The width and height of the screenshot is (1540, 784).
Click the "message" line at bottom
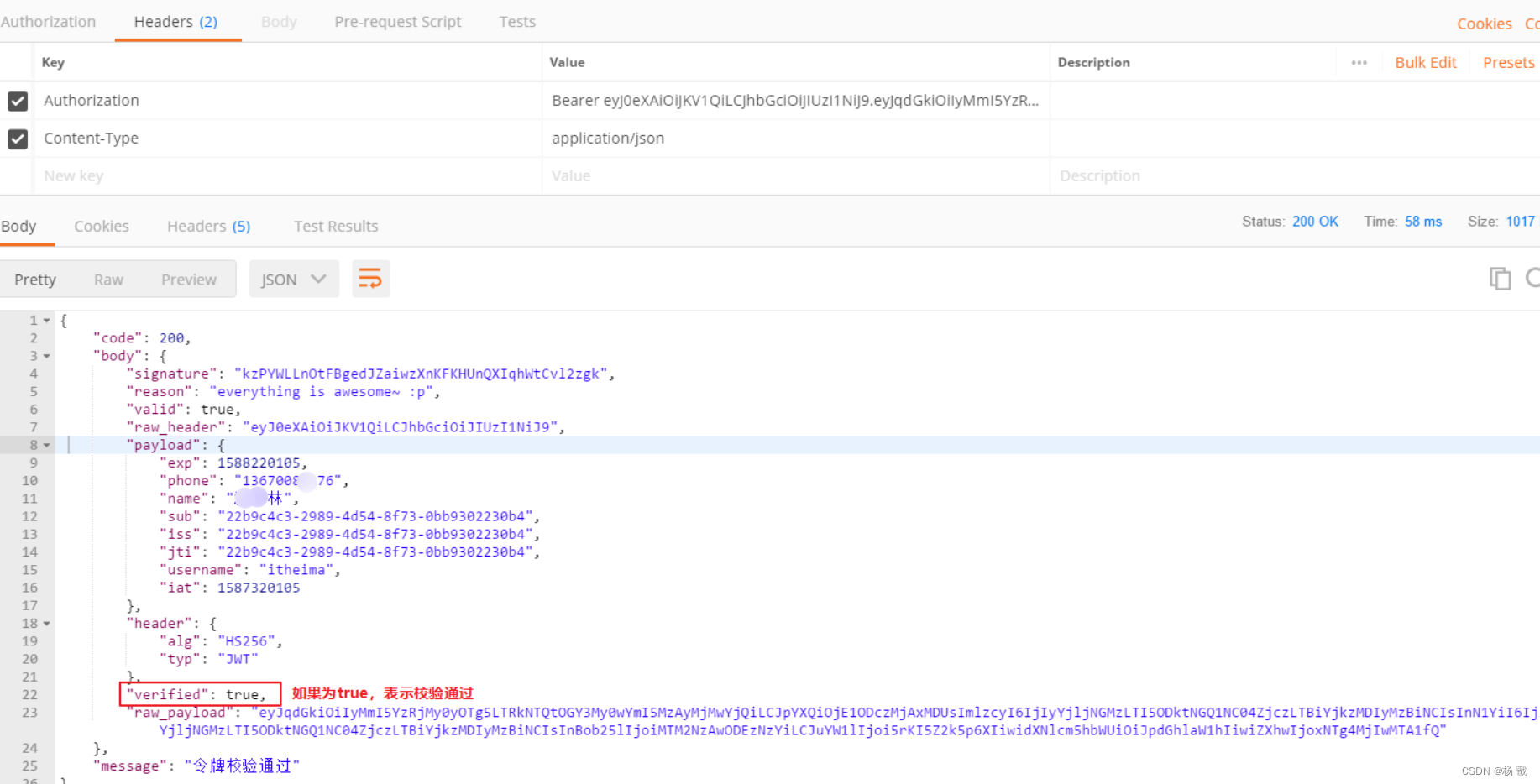(196, 766)
